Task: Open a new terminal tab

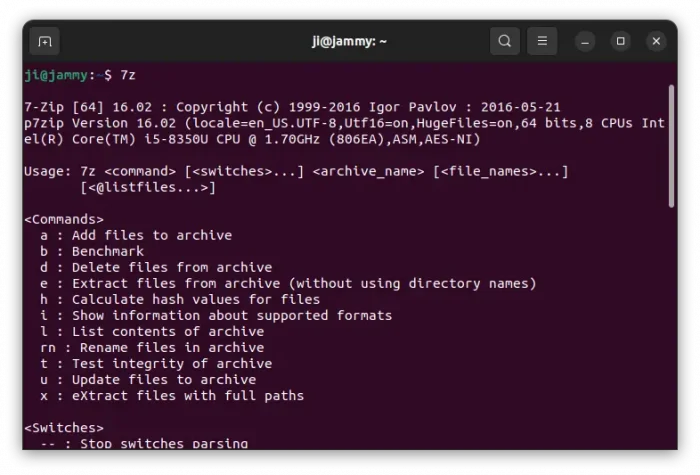Action: point(43,41)
